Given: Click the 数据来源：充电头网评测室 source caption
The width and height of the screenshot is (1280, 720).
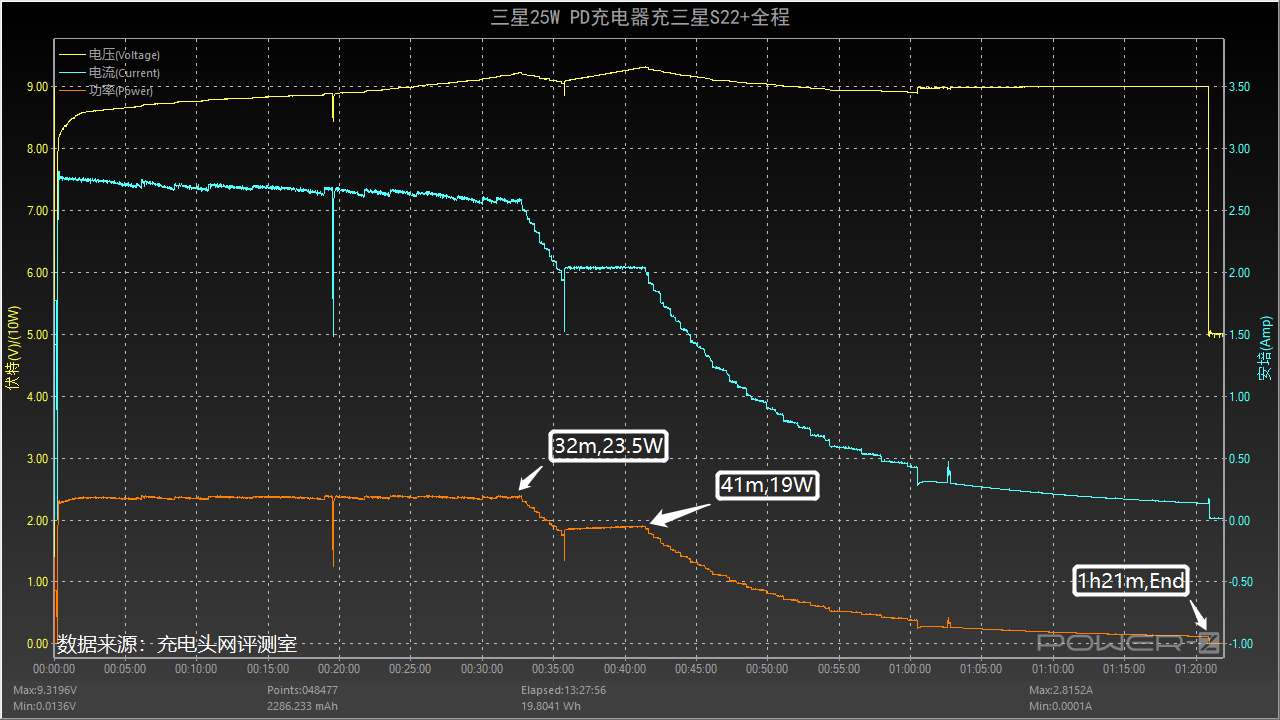Looking at the screenshot, I should point(177,645).
